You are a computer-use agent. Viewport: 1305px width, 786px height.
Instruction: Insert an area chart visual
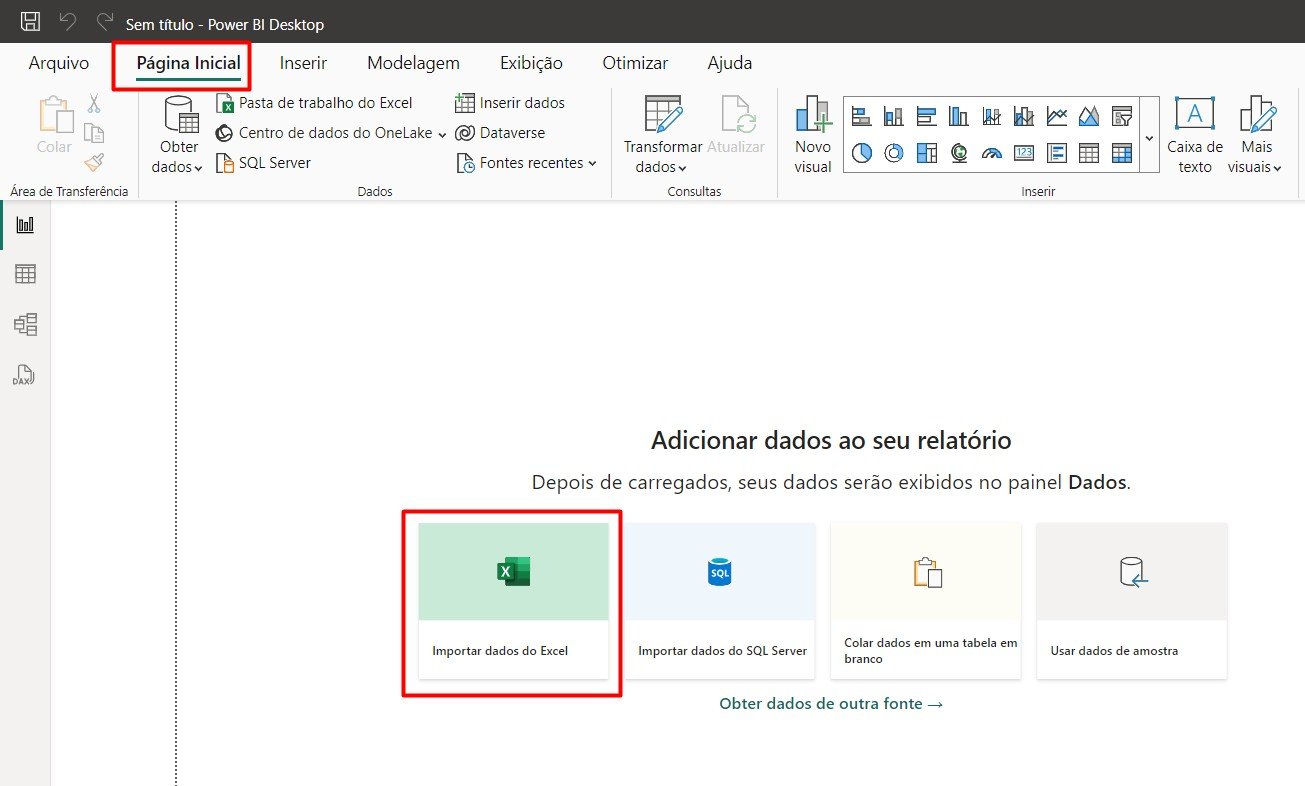[x=1089, y=116]
